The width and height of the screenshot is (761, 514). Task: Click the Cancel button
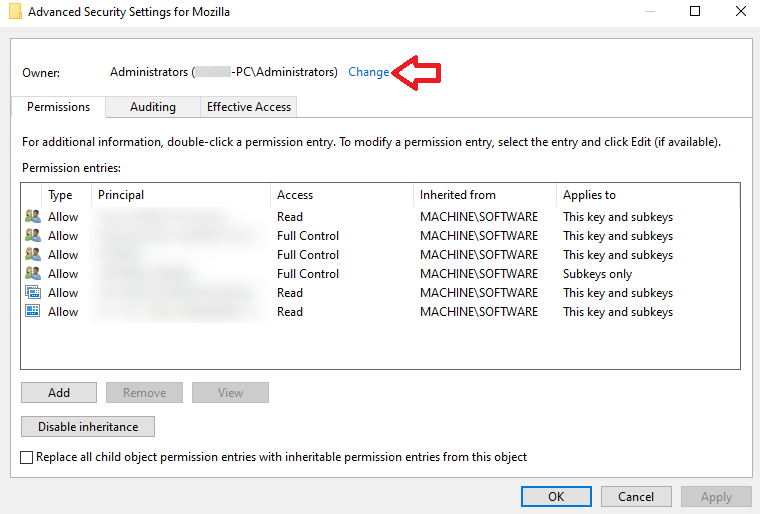[x=636, y=497]
